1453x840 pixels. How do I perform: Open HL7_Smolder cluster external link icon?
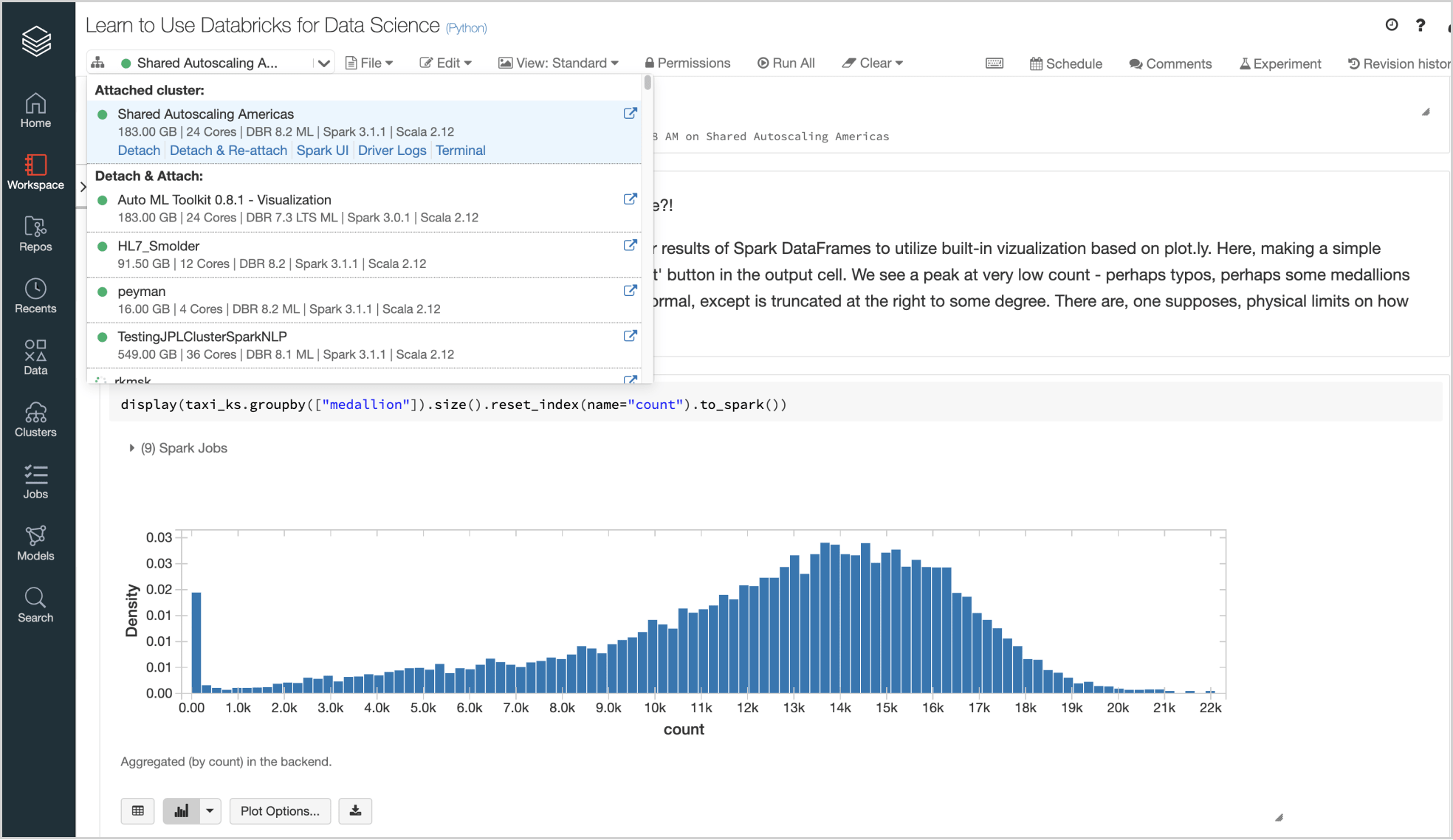[630, 245]
